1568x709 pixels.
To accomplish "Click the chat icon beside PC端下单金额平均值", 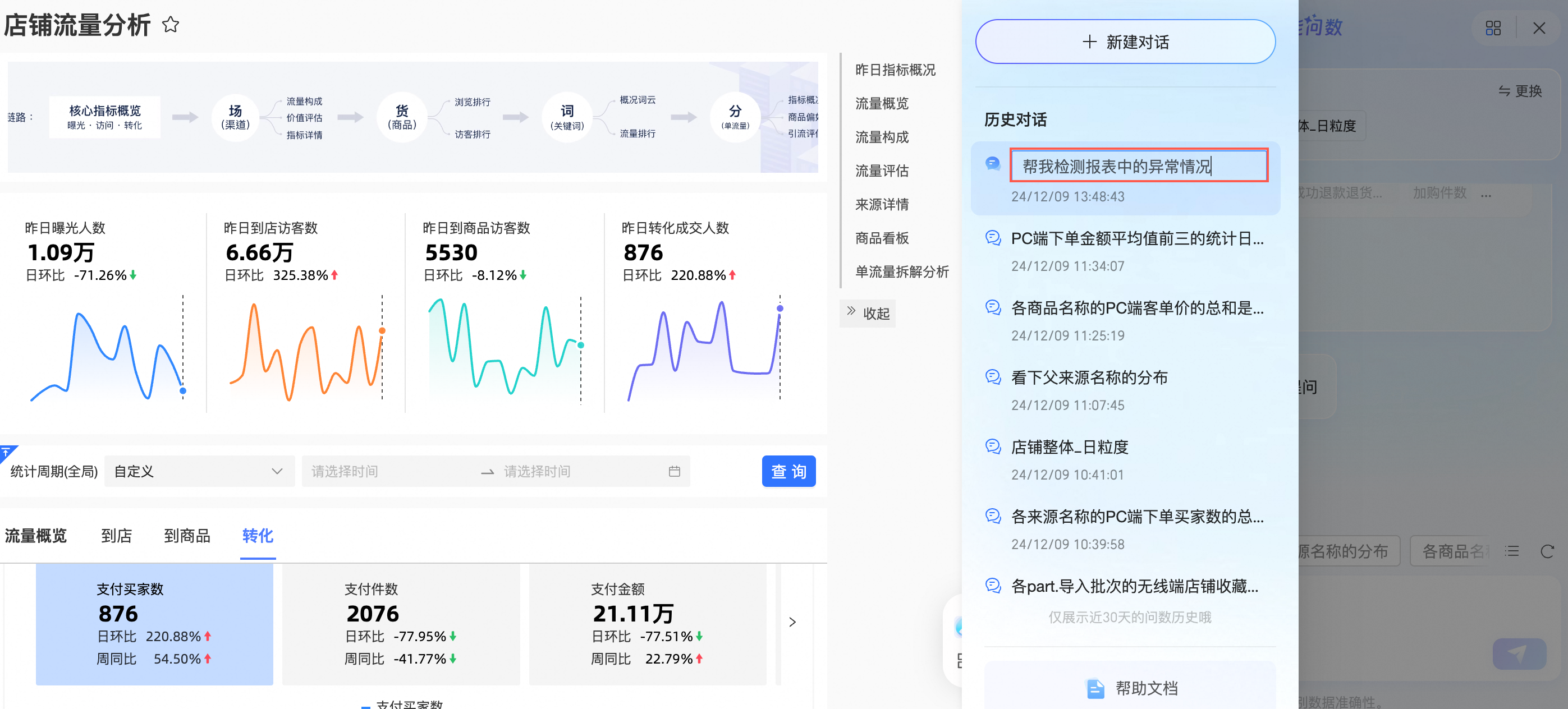I will (993, 237).
